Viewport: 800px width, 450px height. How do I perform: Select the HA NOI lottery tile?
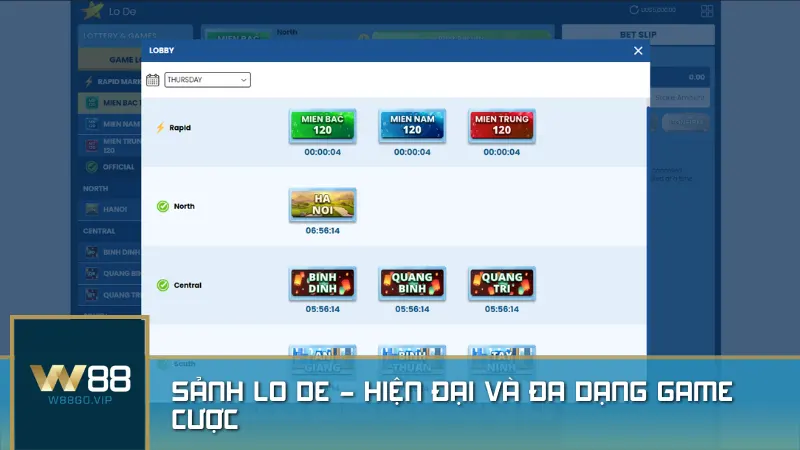[322, 205]
